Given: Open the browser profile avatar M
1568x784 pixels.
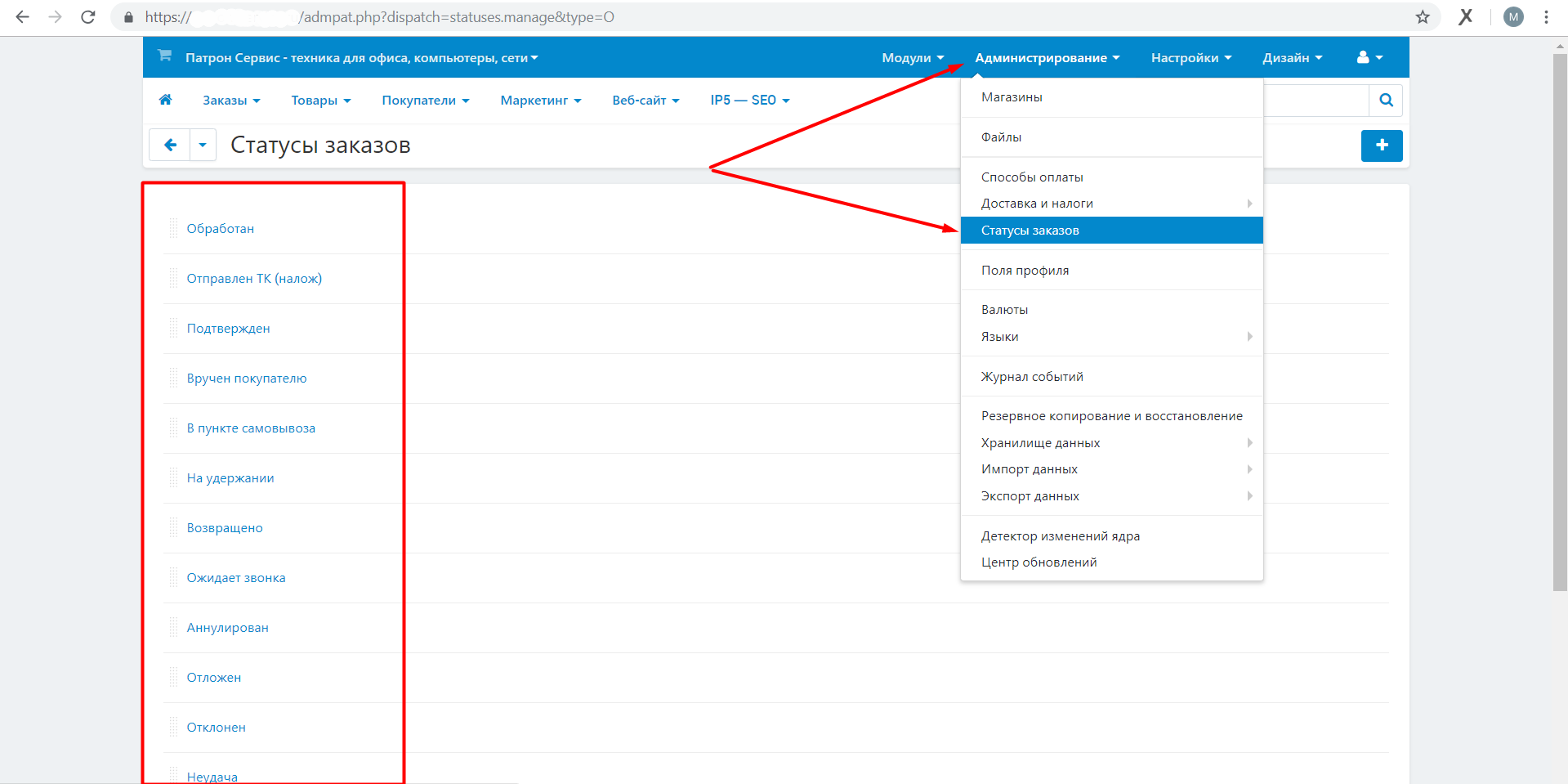Looking at the screenshot, I should pyautogui.click(x=1513, y=16).
